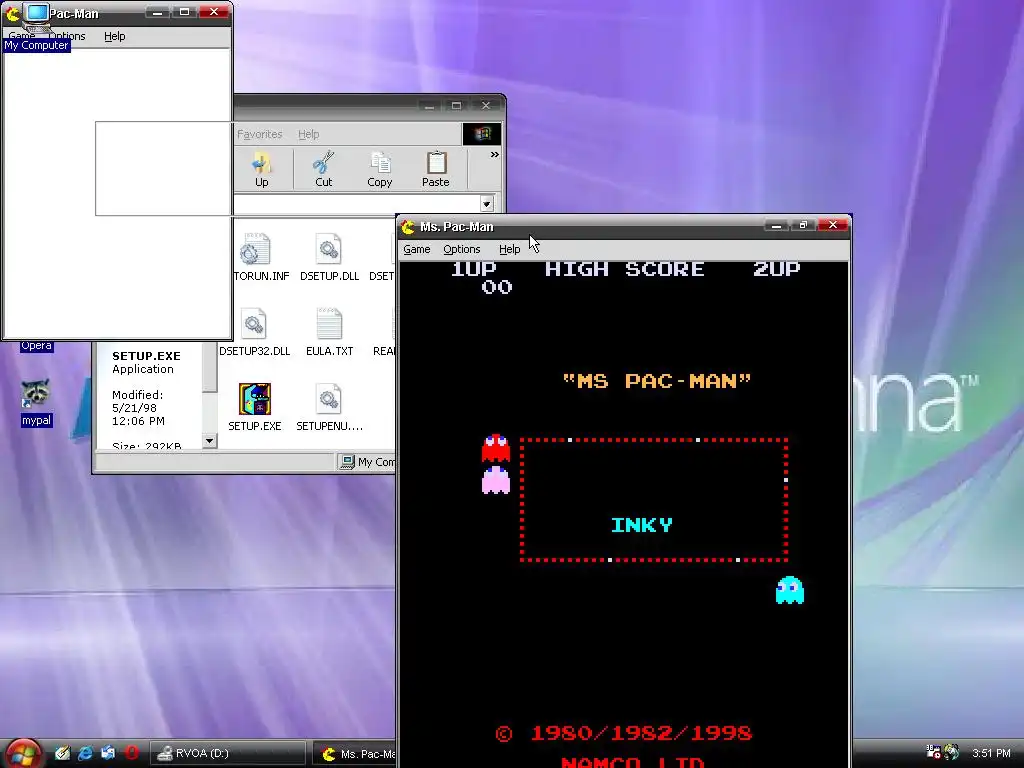The width and height of the screenshot is (1024, 768).
Task: Click the Windows logo throbber in Explorer
Action: [x=482, y=134]
